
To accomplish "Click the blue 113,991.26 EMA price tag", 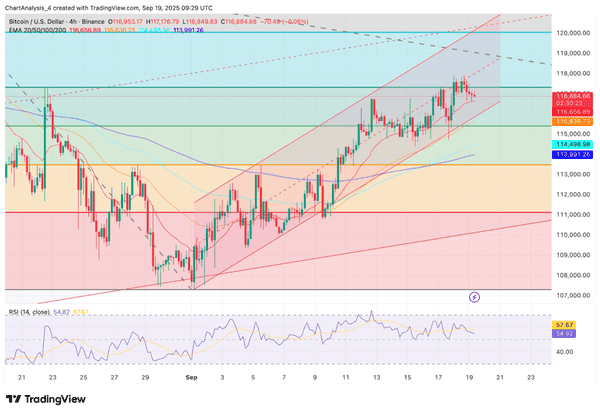I will click(574, 155).
